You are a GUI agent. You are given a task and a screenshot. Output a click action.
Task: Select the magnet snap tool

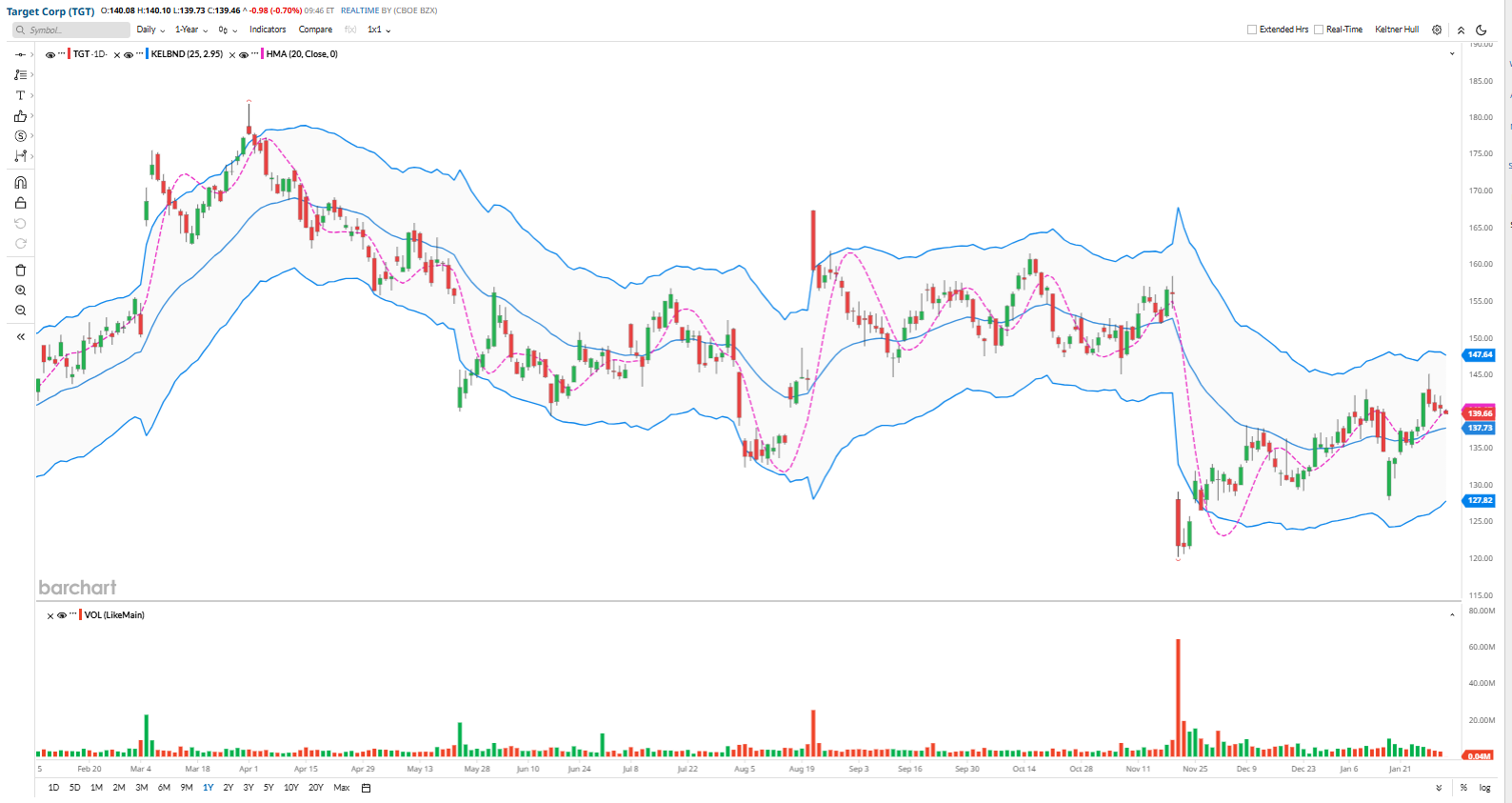[20, 183]
